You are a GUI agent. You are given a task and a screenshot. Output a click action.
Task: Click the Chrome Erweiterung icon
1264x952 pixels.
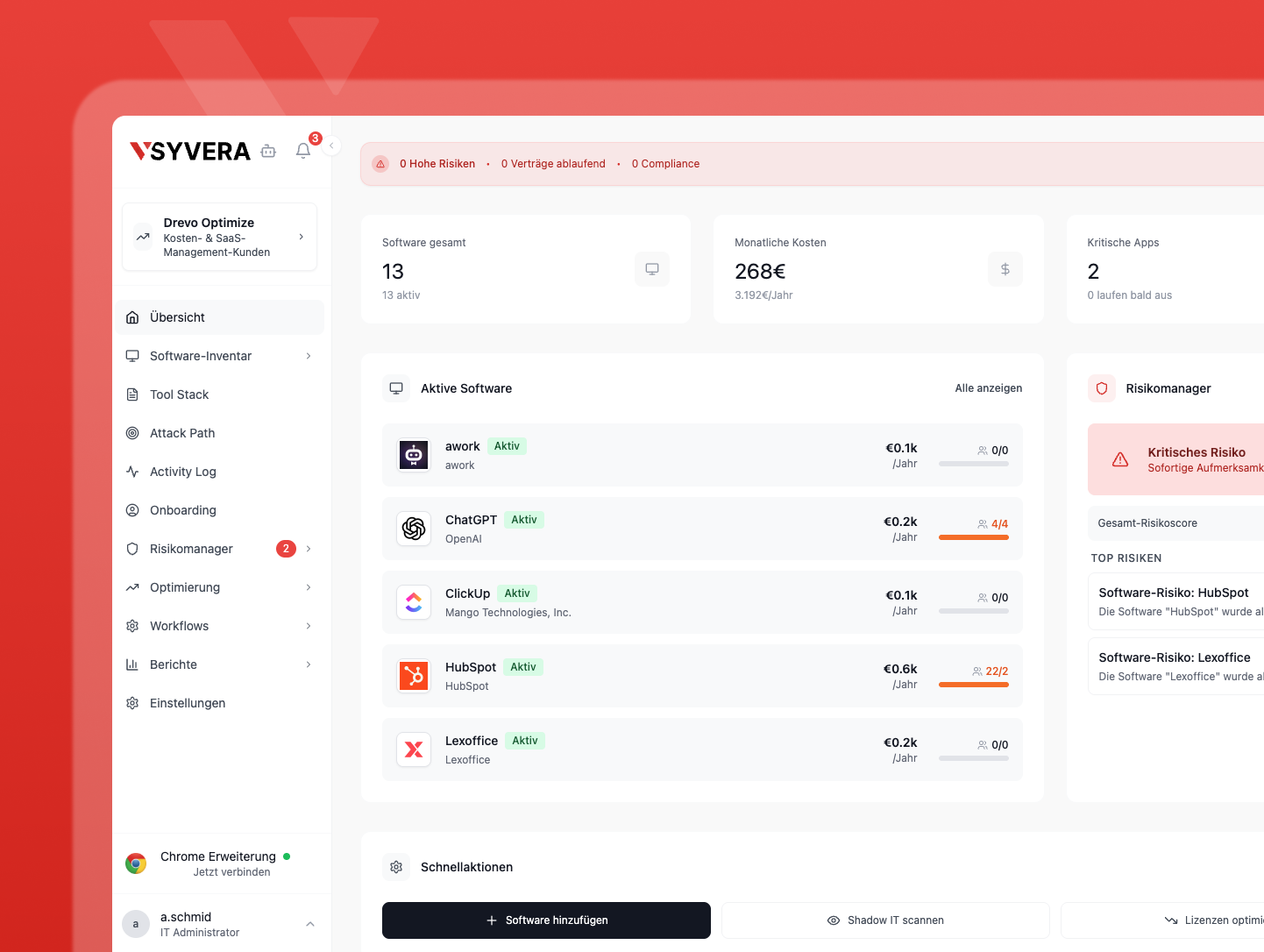[x=136, y=863]
